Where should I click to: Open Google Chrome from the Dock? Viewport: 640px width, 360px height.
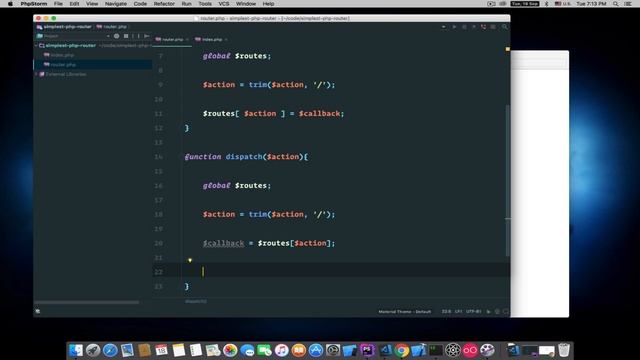pos(402,350)
